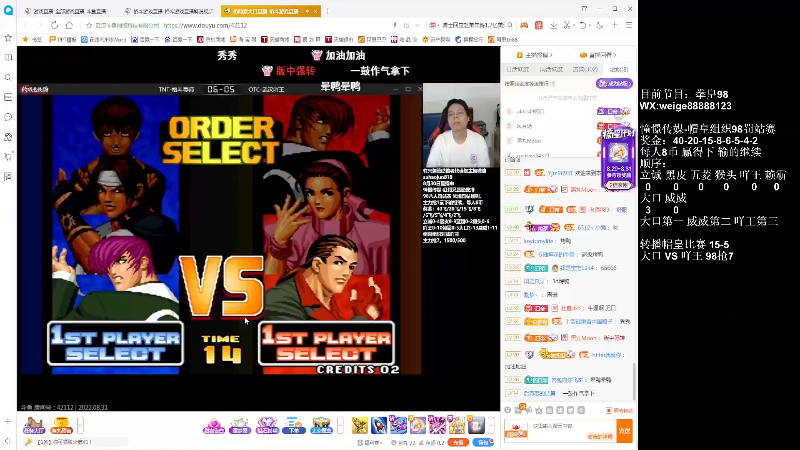Open the third-ranked user 黑丸Moon
Image resolution: width=800 pixels, height=450 pixels.
click(529, 141)
